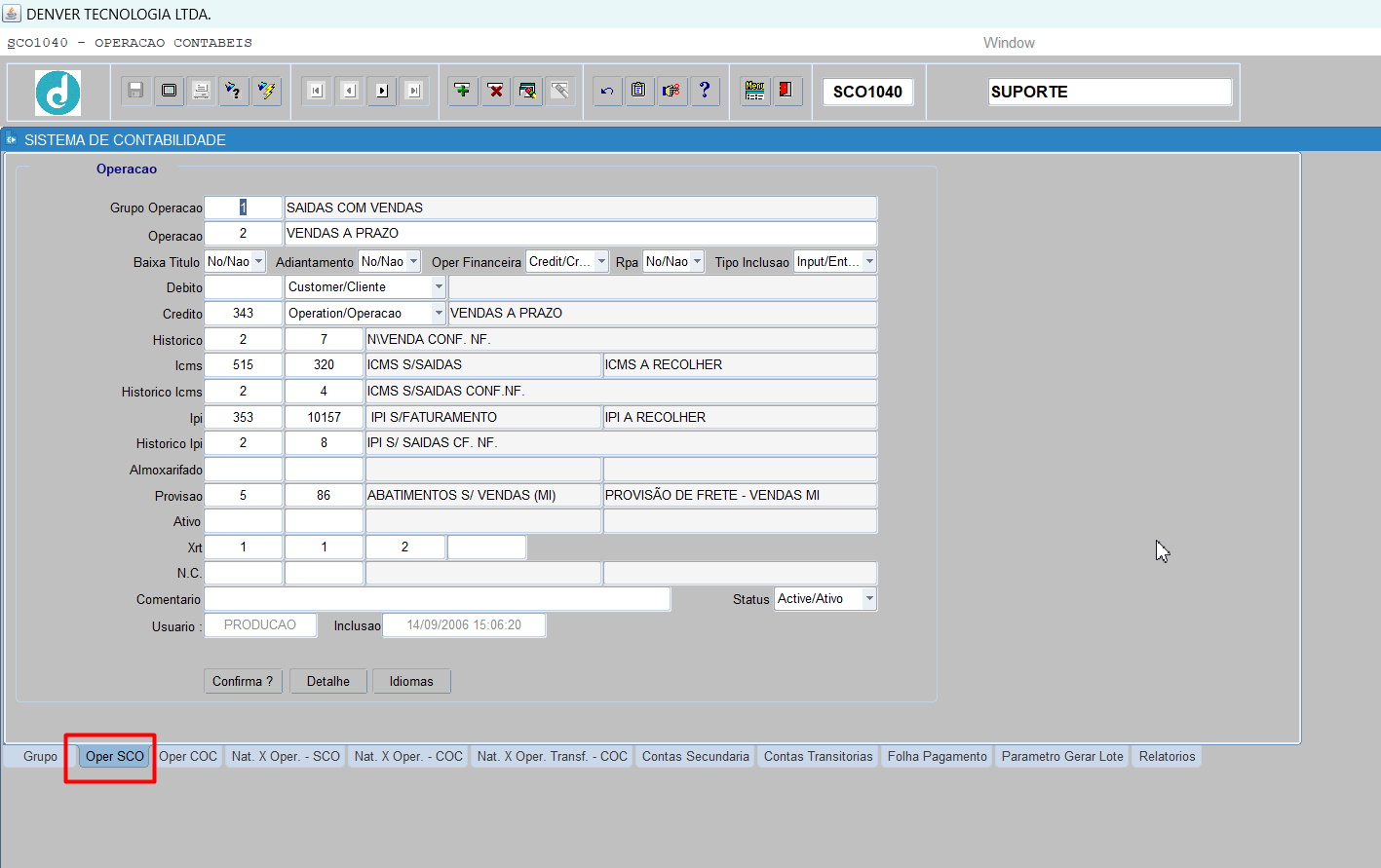Click the Icms field showing 515
The image size is (1381, 868).
(x=243, y=365)
